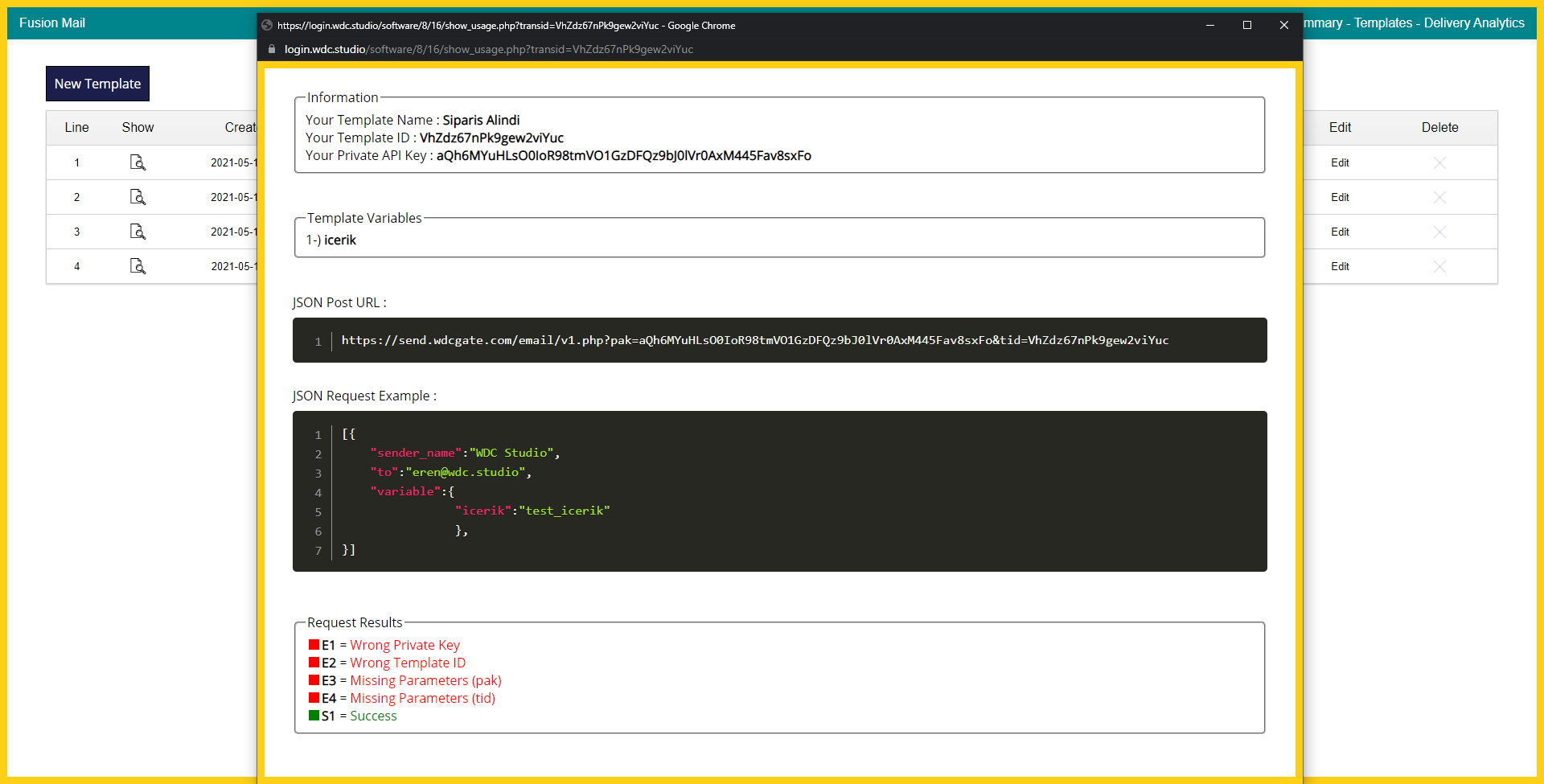Click the JSON Post URL code line
1544x784 pixels.
click(754, 340)
